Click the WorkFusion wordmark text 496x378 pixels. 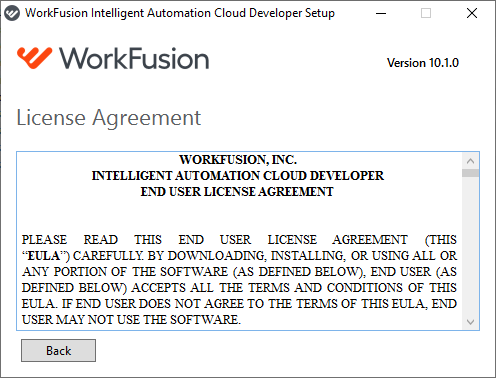point(134,58)
